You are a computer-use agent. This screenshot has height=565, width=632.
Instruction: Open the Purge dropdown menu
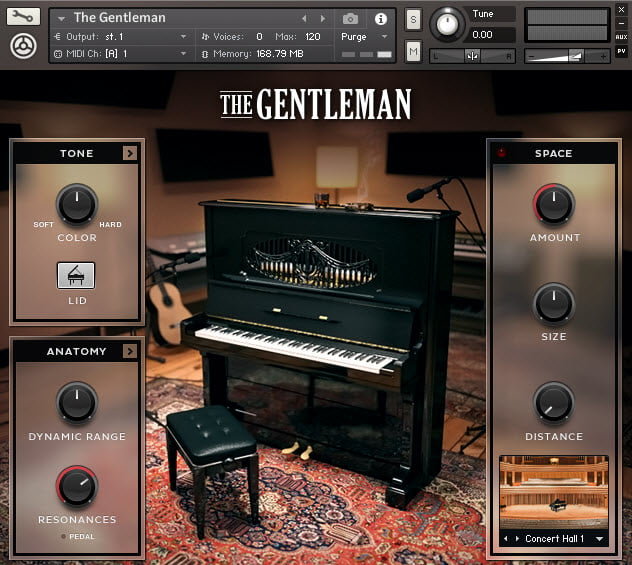point(364,37)
